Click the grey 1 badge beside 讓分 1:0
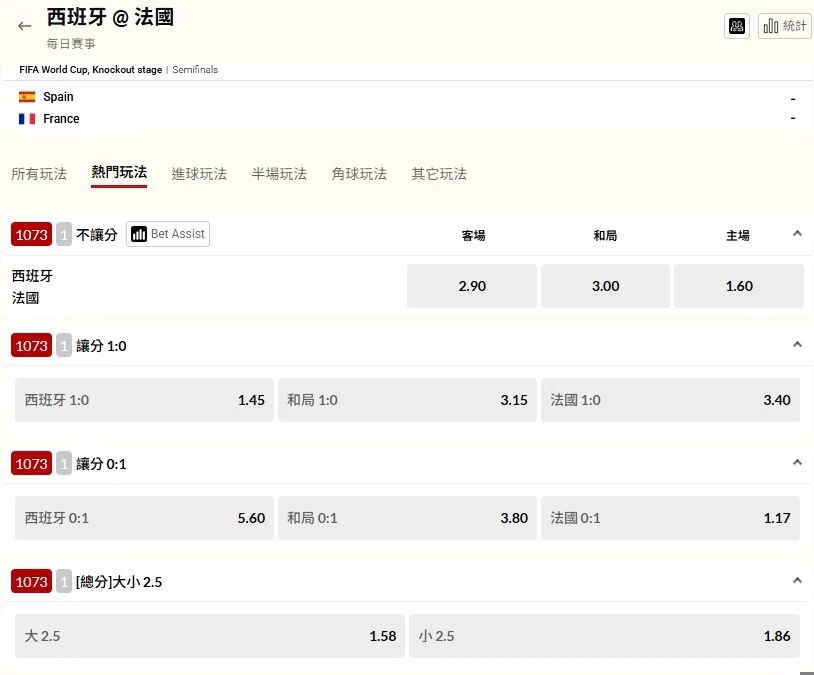Image resolution: width=814 pixels, height=675 pixels. [64, 345]
